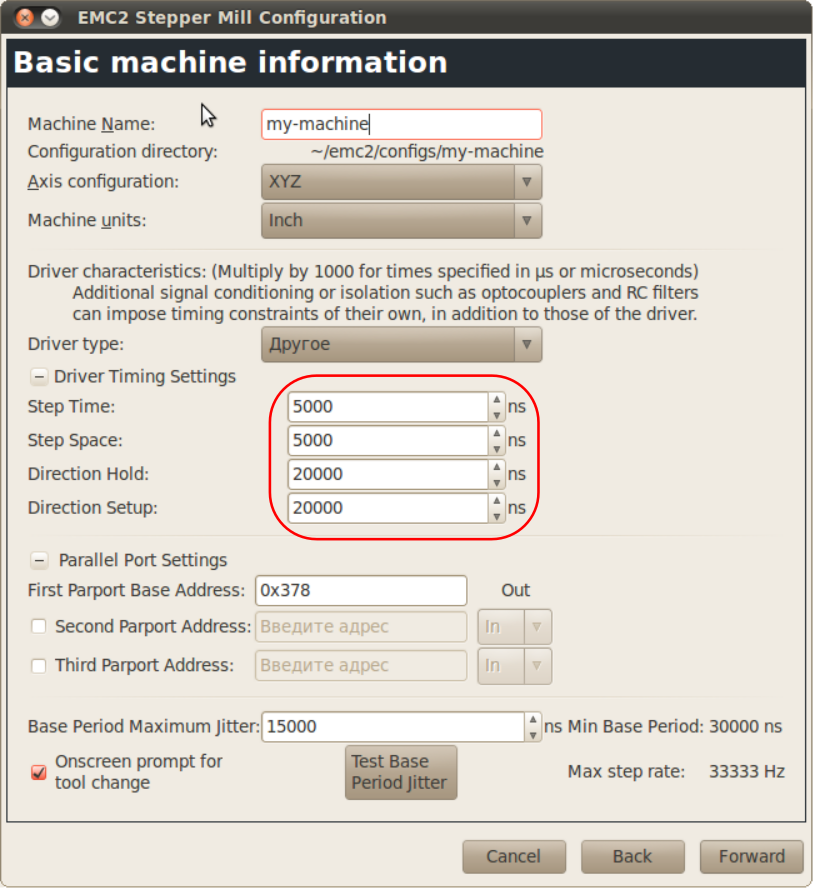Click the Direction Hold value field
This screenshot has width=813, height=888.
pyautogui.click(x=388, y=474)
